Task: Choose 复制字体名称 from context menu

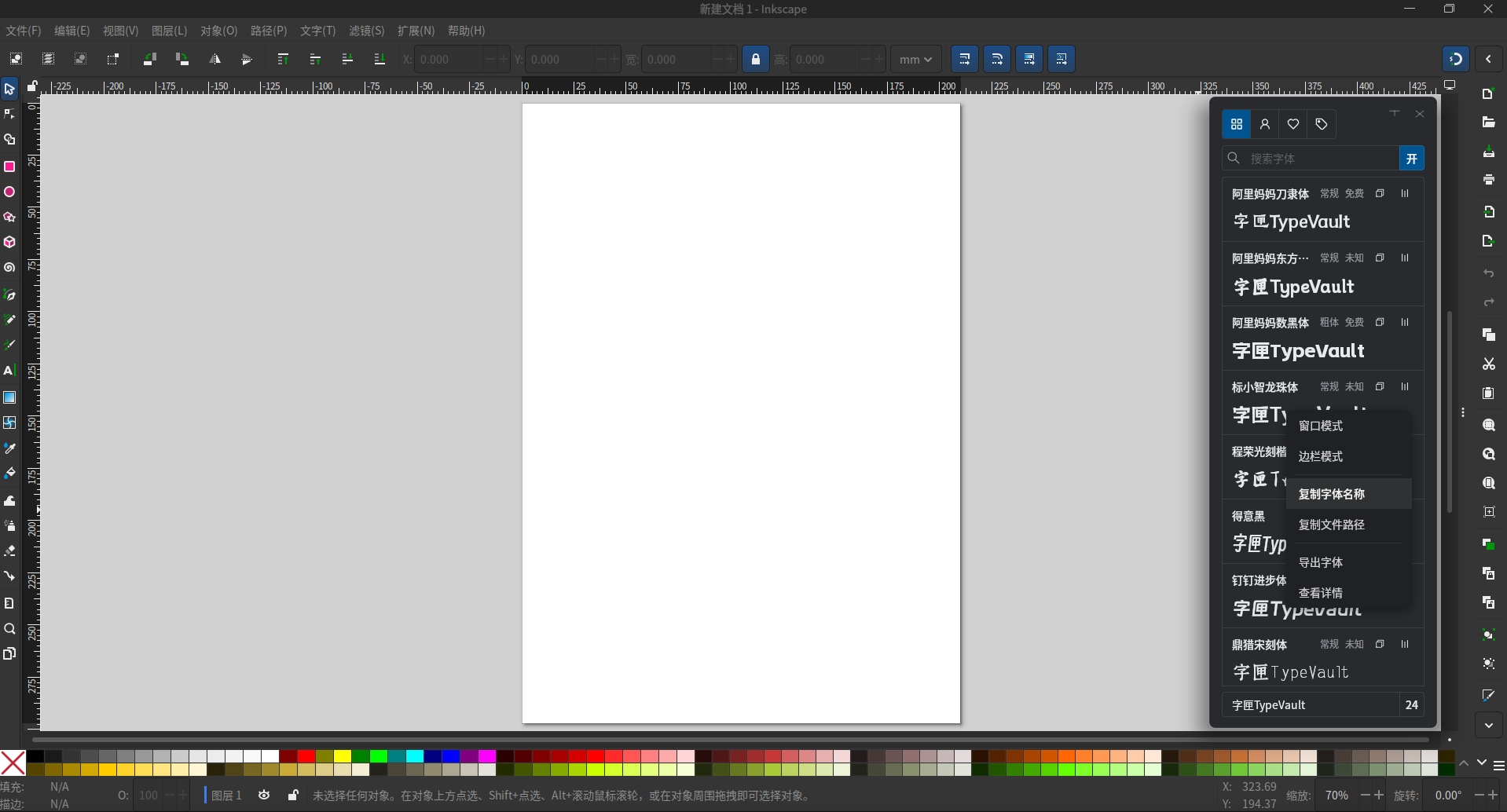Action: 1332,494
